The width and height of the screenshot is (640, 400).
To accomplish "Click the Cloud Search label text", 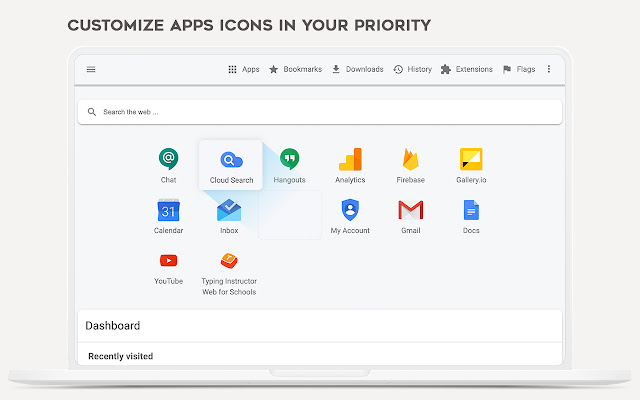I will (x=231, y=180).
